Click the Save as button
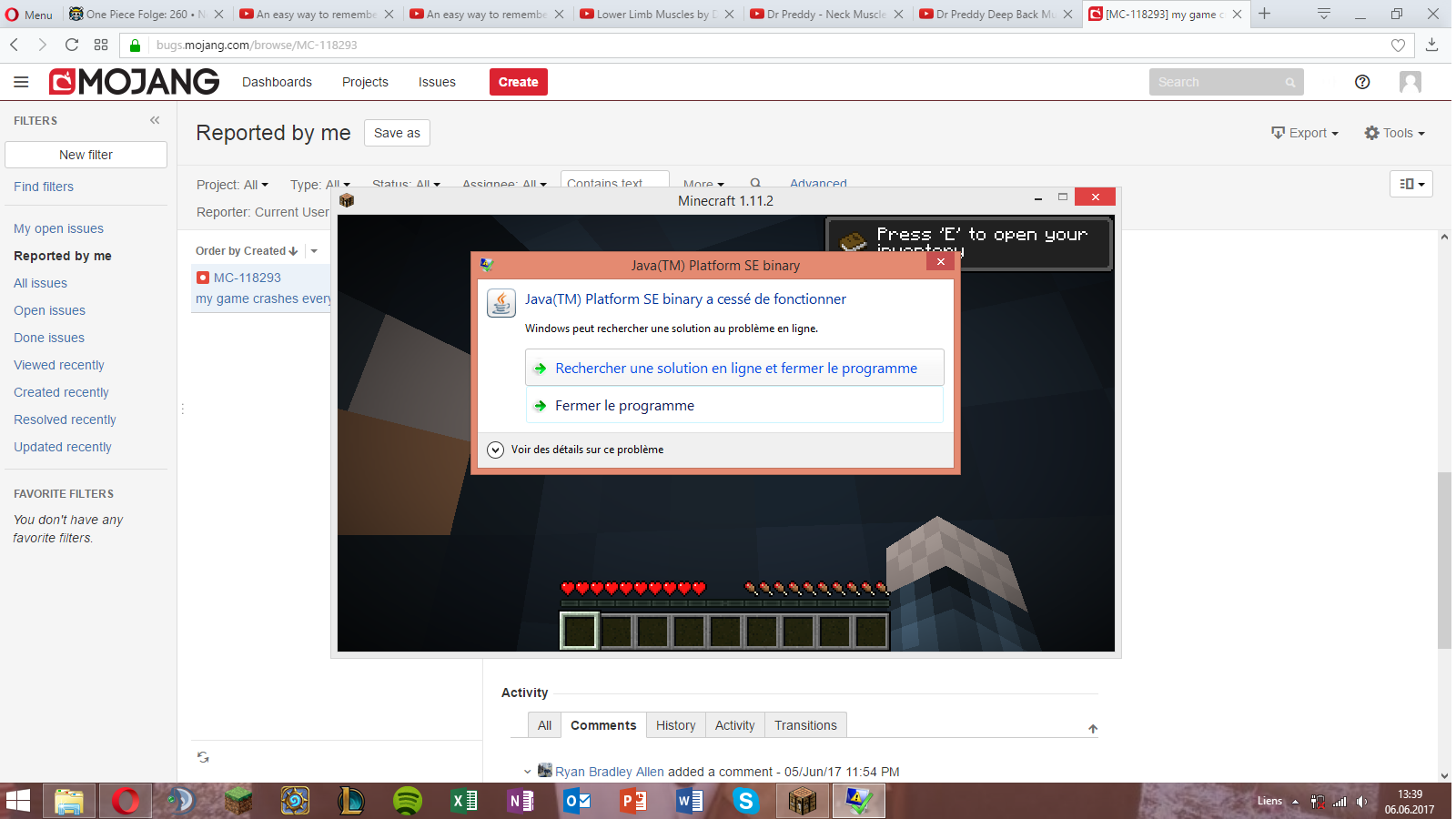Screen dimensions: 1456x819 [x=397, y=133]
